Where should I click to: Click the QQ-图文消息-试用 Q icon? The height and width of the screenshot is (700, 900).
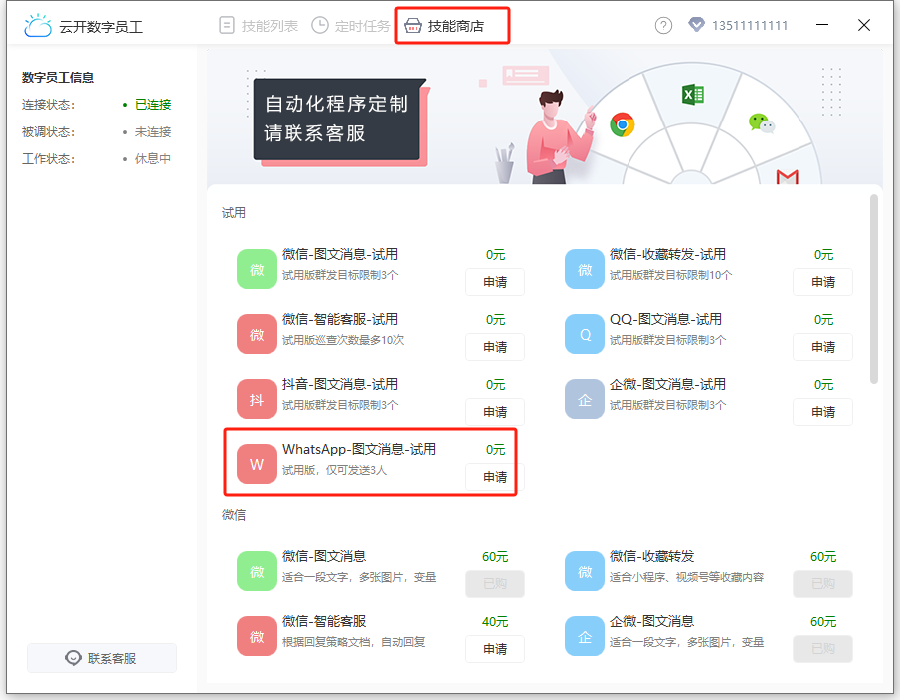(x=585, y=334)
